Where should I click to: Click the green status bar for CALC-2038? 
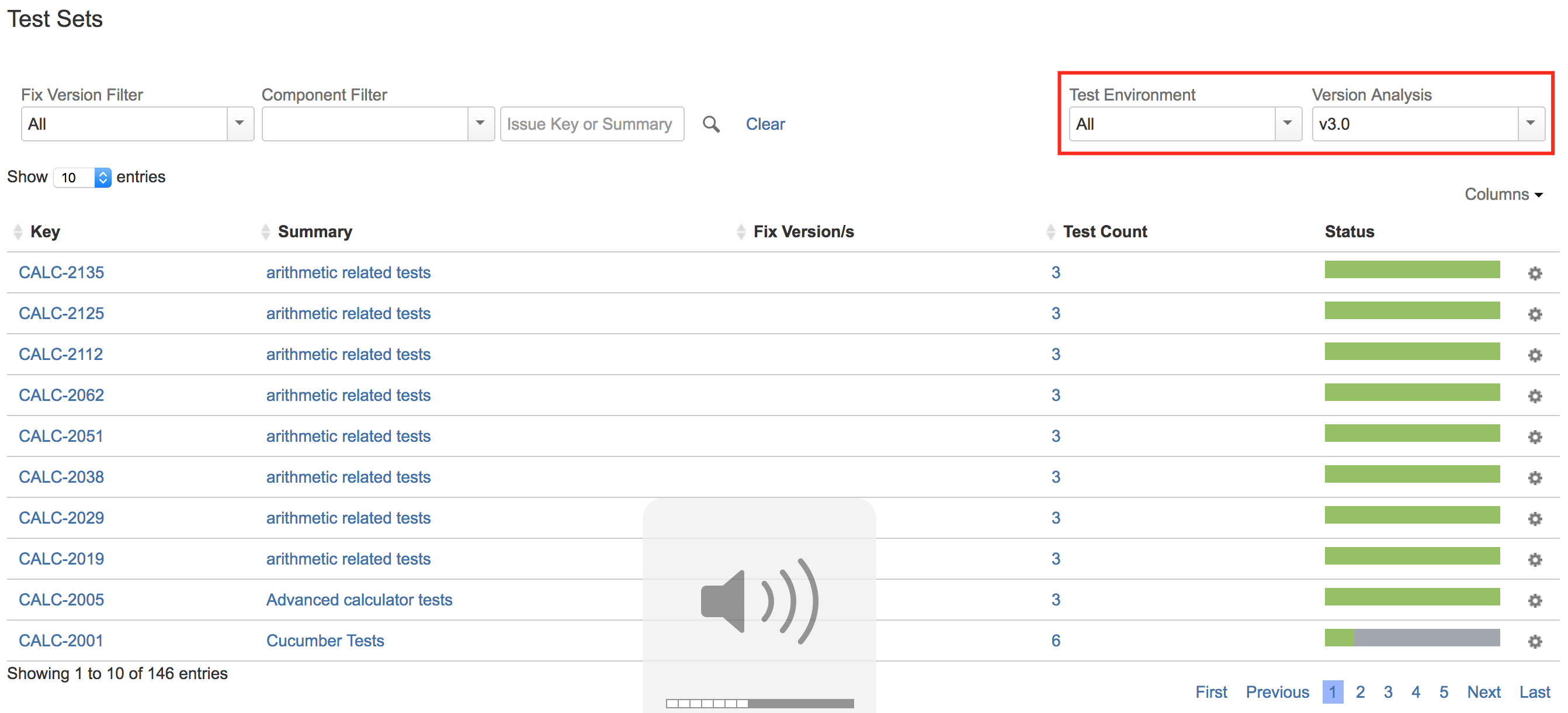(1411, 475)
